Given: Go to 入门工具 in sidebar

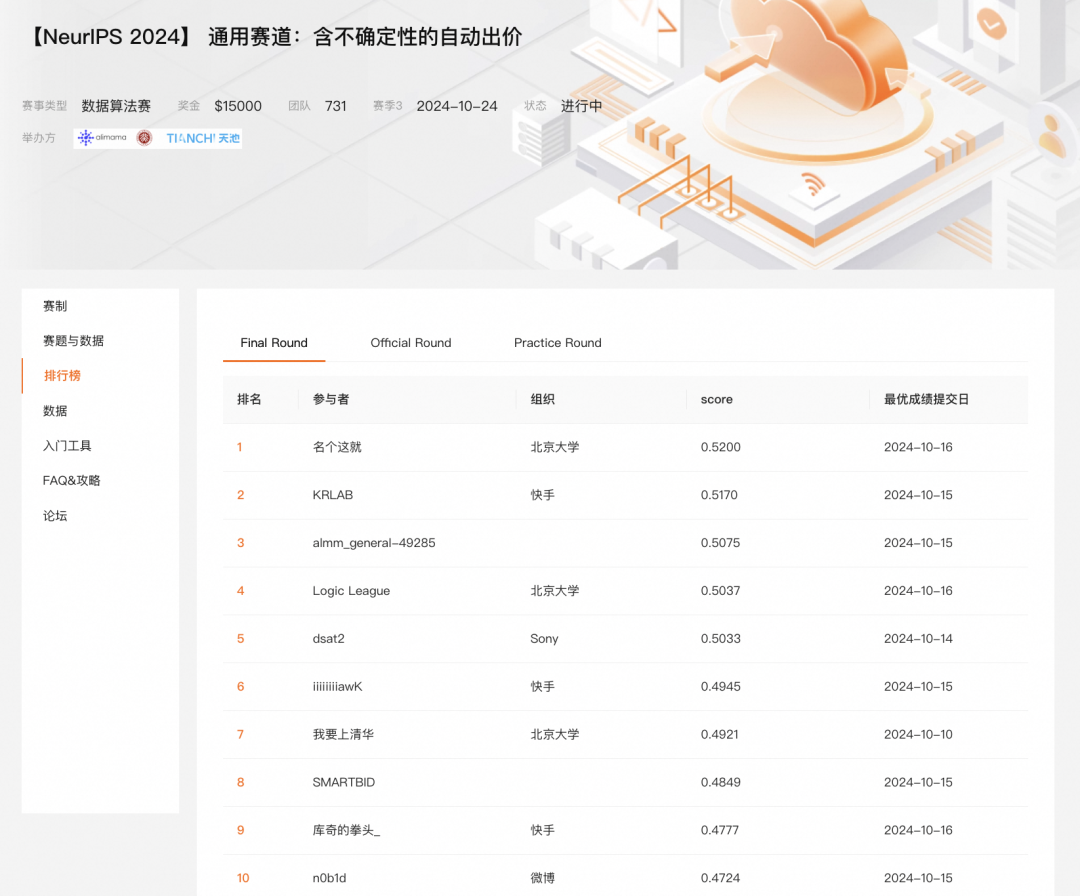Looking at the screenshot, I should click(x=67, y=446).
